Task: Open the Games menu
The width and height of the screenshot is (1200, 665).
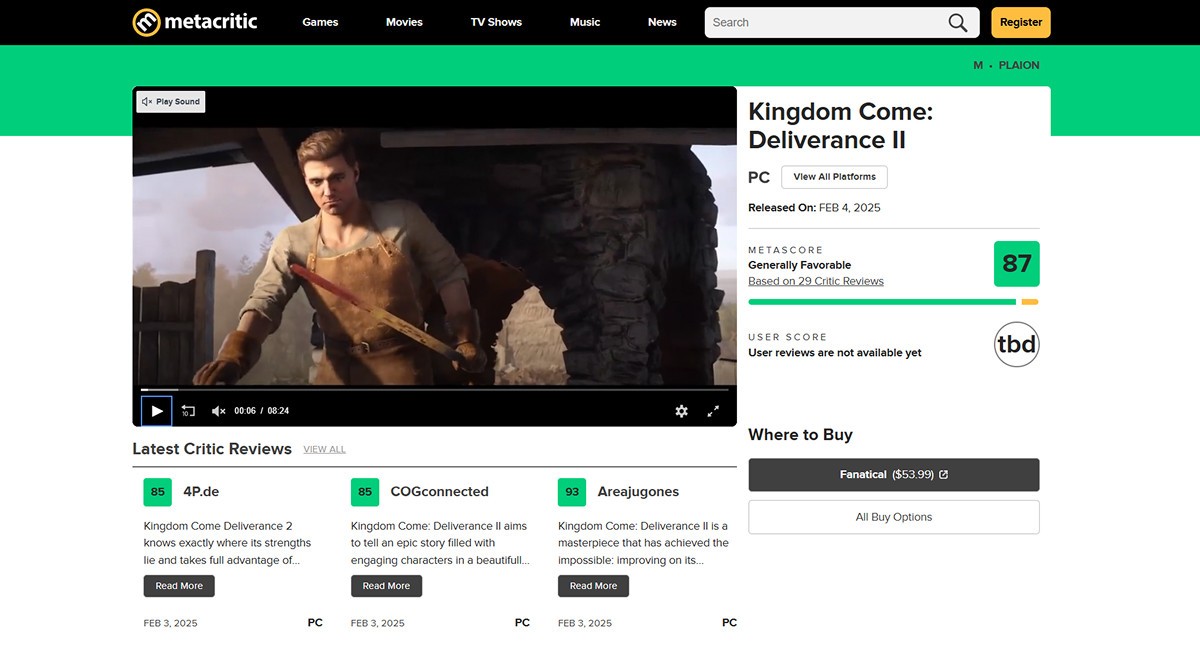Action: pyautogui.click(x=320, y=22)
